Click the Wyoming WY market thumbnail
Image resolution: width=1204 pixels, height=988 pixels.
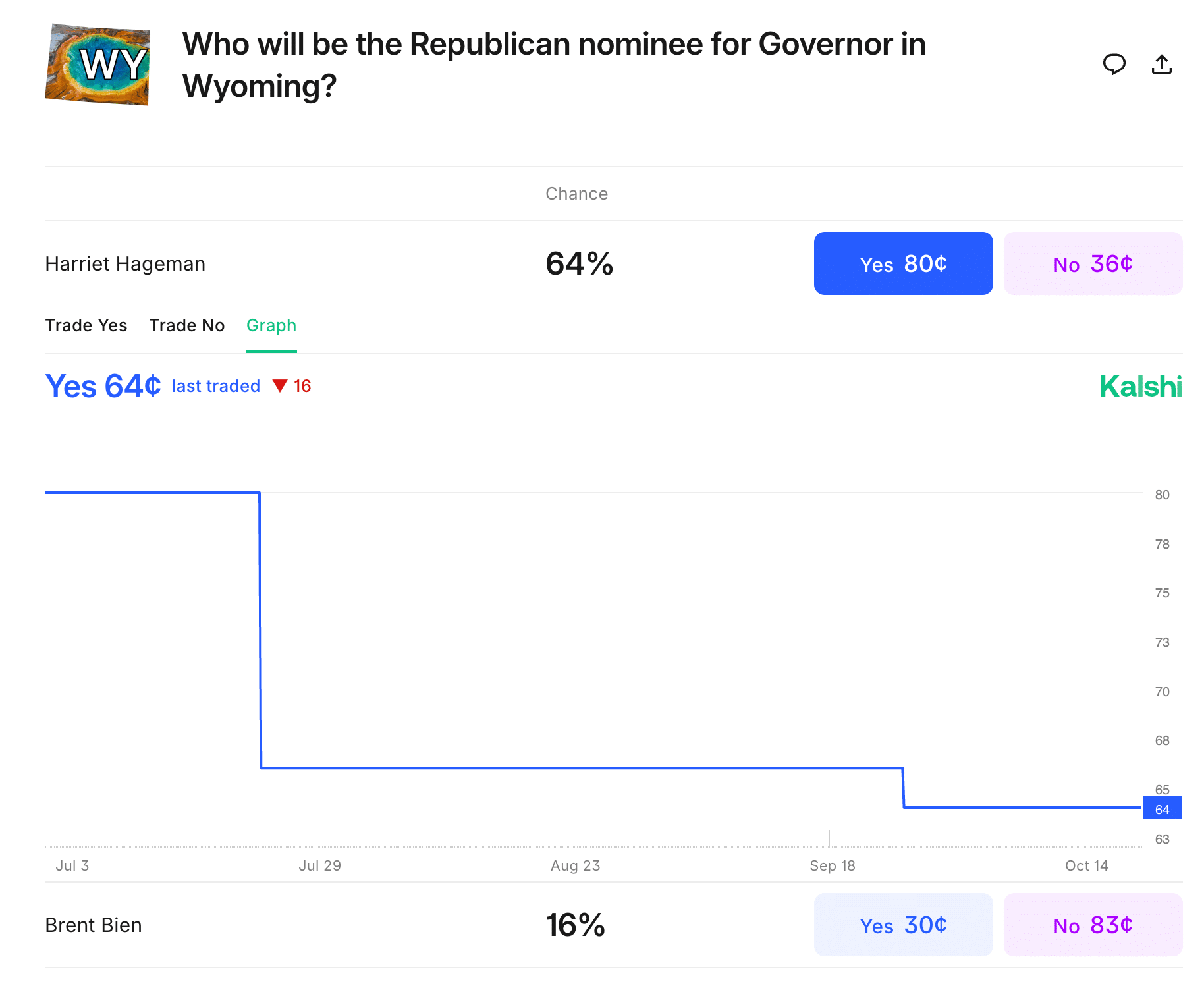tap(97, 65)
